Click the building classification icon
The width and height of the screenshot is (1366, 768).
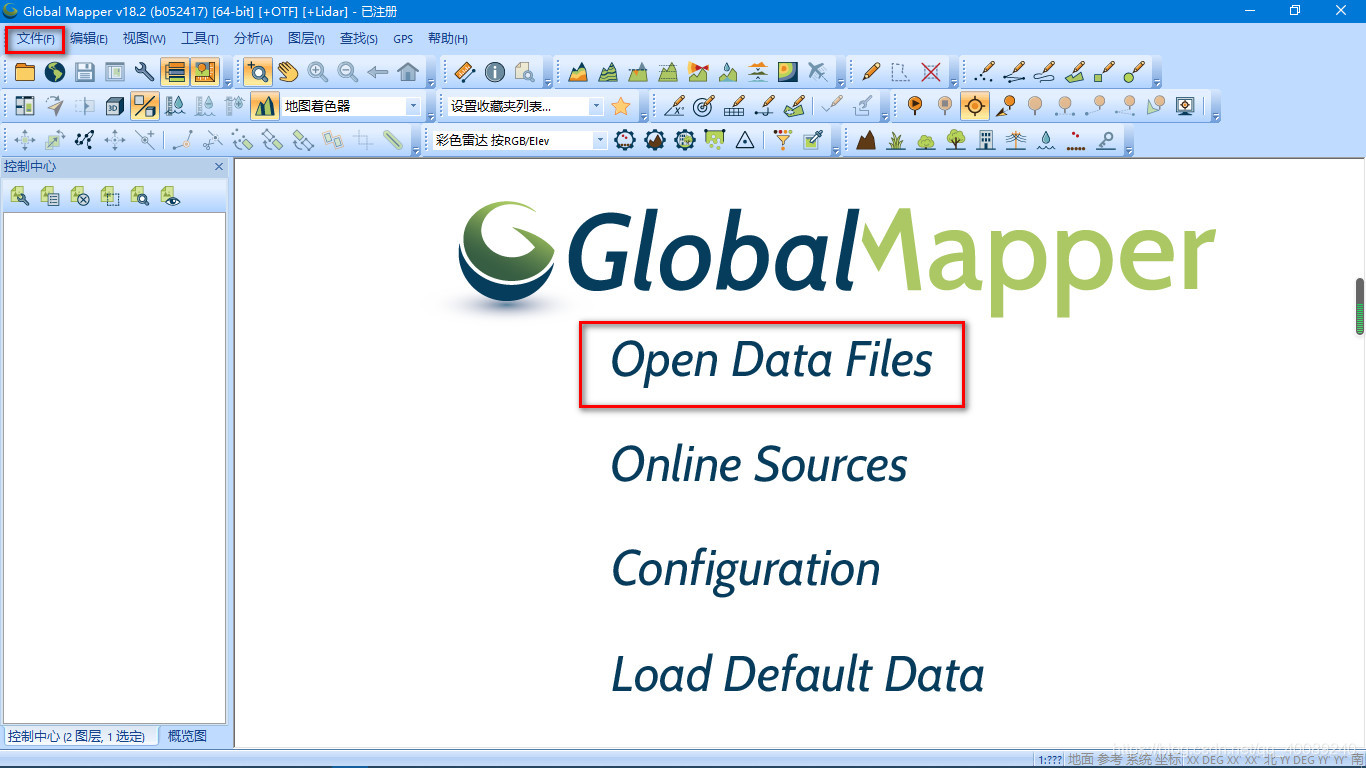pos(986,140)
